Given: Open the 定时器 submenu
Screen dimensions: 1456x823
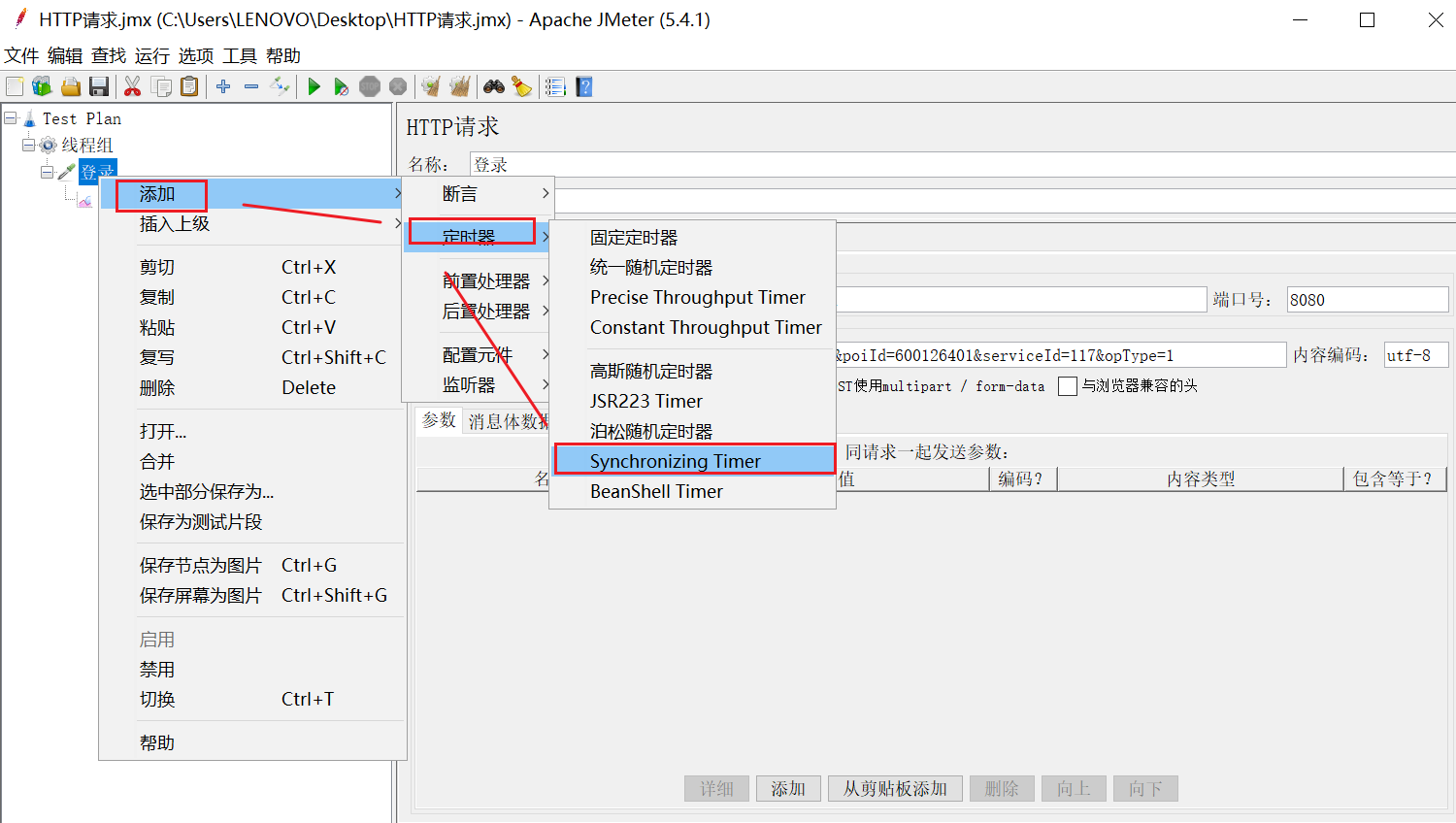Looking at the screenshot, I should (x=478, y=237).
